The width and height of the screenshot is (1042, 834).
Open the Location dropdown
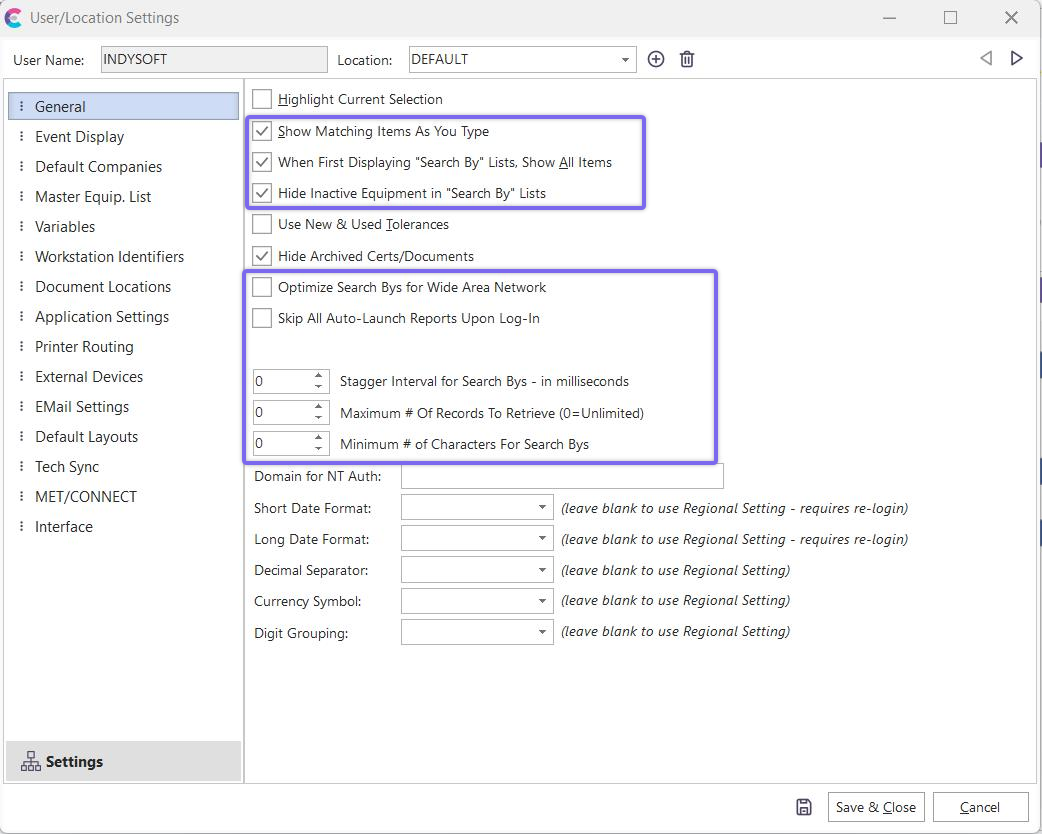[625, 59]
